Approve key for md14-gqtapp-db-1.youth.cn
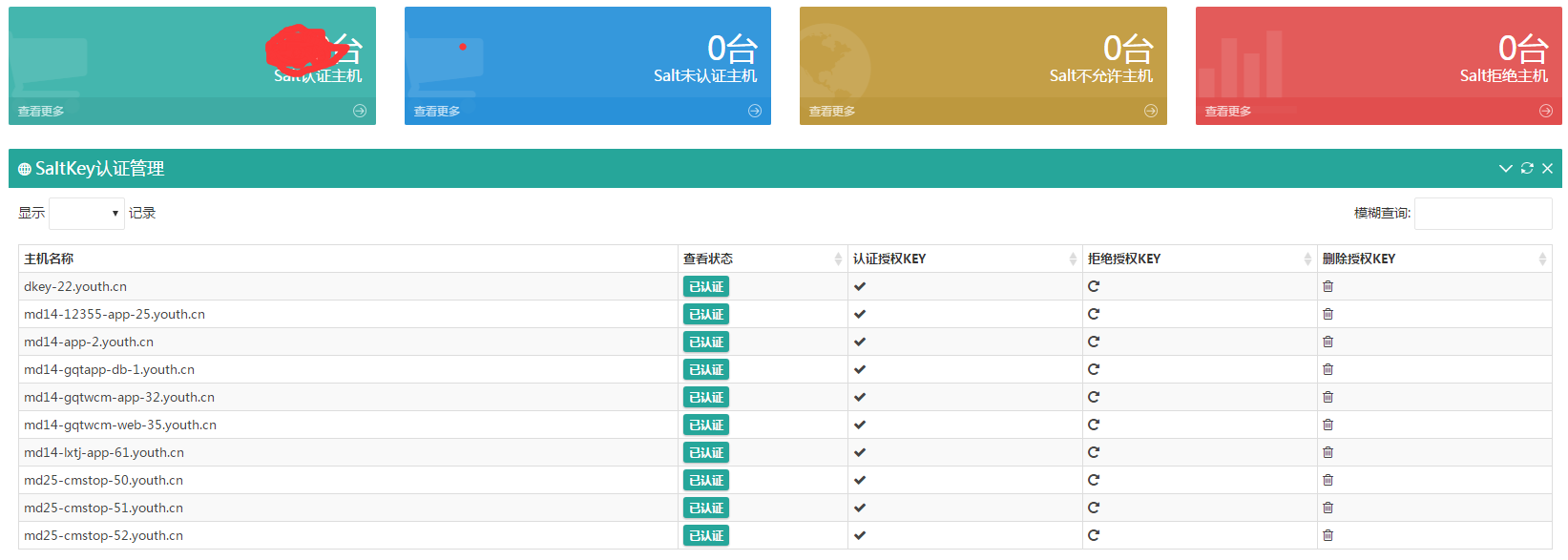 click(x=860, y=369)
